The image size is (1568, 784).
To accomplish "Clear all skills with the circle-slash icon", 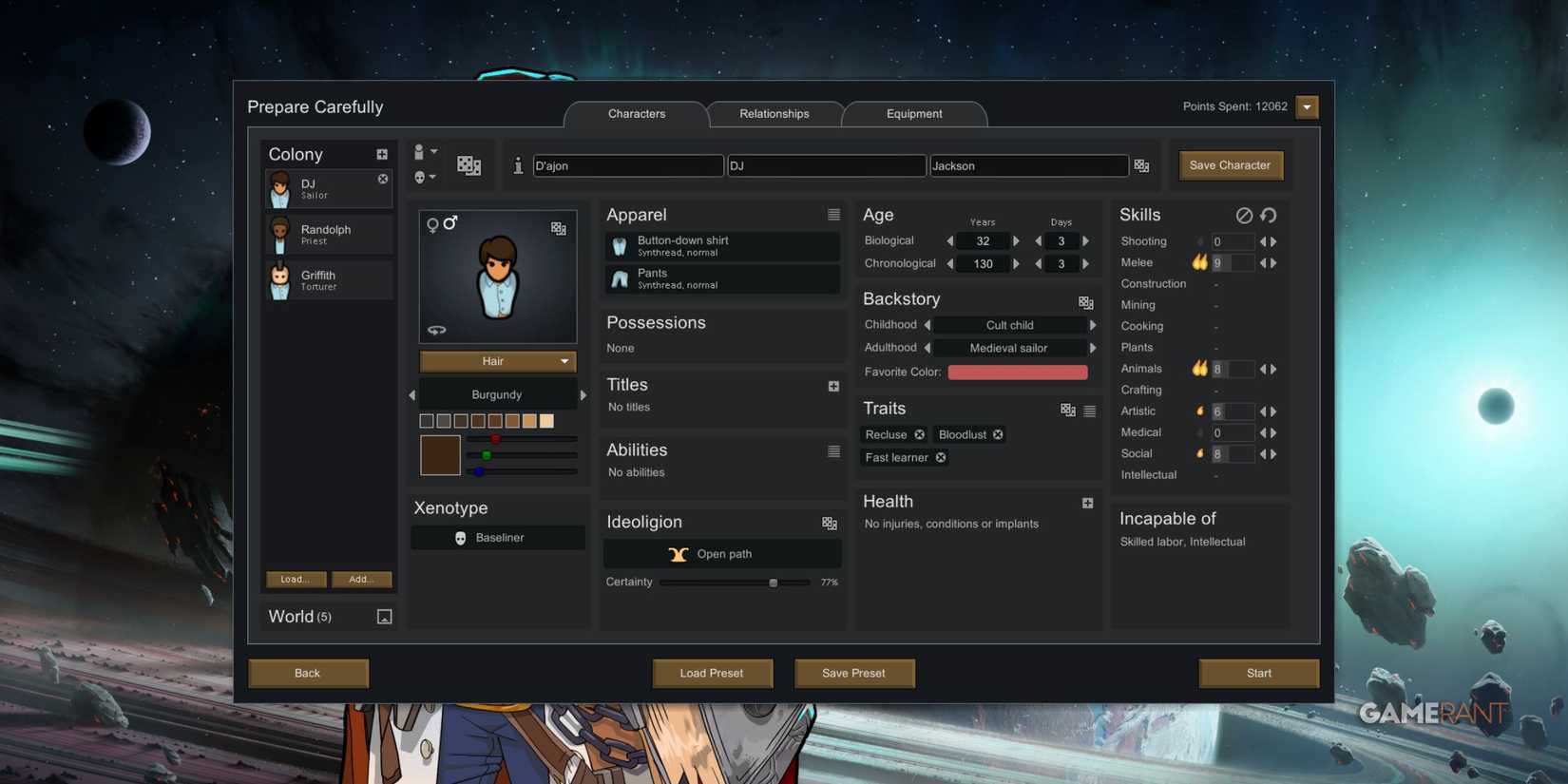I will pyautogui.click(x=1244, y=216).
